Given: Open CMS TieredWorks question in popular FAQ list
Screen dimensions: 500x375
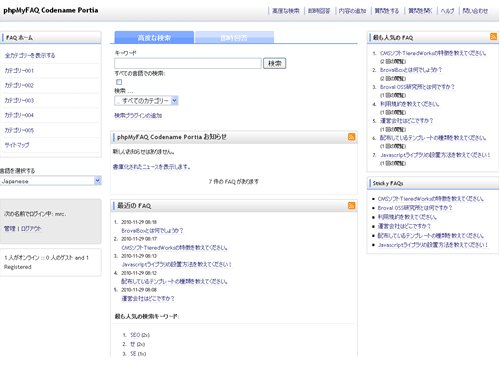Looking at the screenshot, I should click(x=433, y=53).
